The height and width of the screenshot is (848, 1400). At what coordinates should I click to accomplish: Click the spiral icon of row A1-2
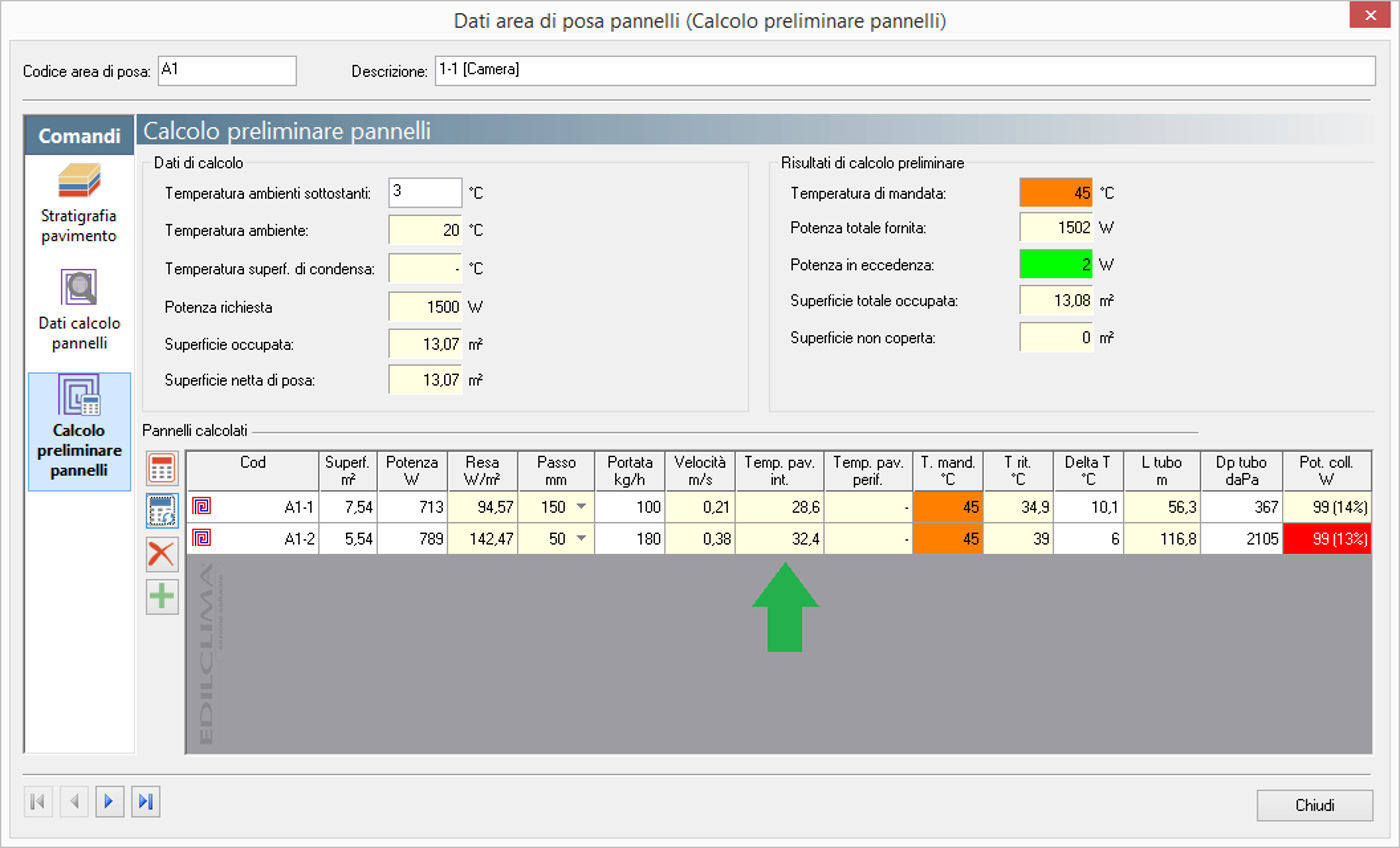point(201,538)
